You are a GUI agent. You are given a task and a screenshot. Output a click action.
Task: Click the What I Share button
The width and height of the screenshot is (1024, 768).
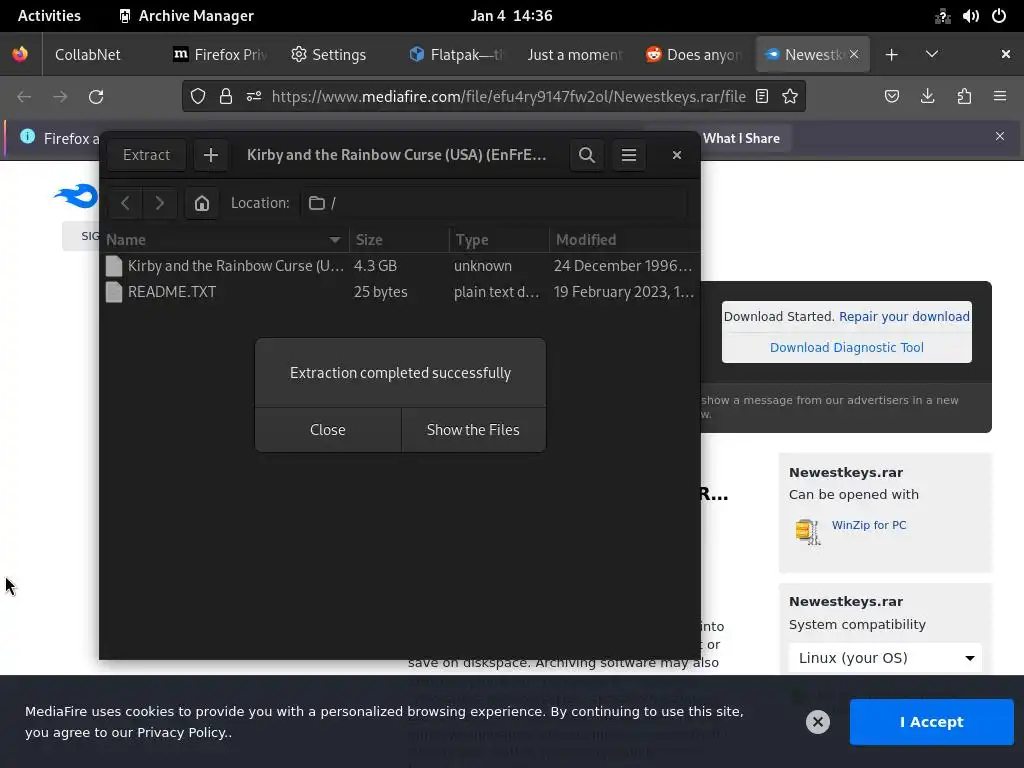[x=741, y=138]
